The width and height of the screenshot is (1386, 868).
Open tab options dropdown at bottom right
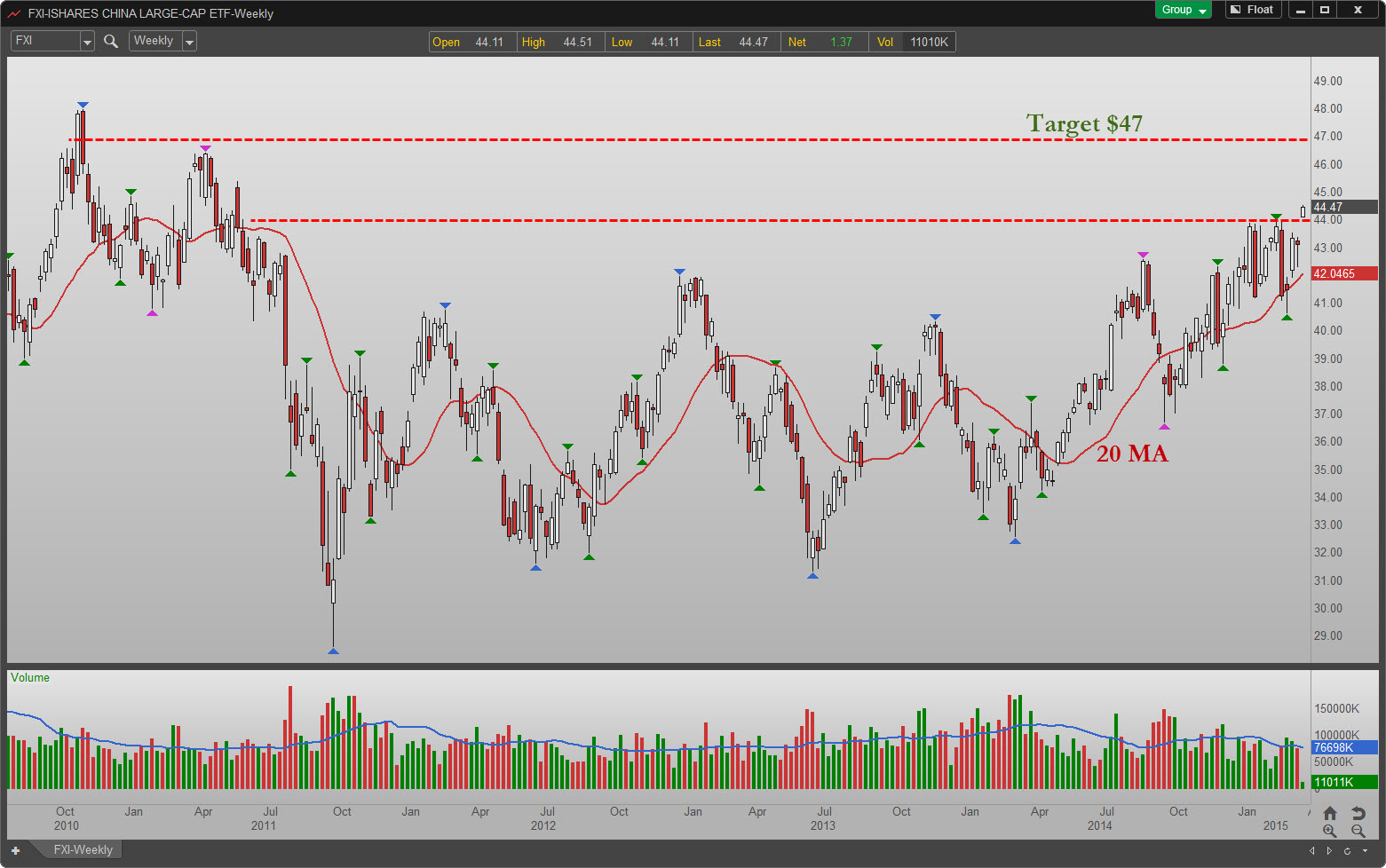pyautogui.click(x=1365, y=850)
